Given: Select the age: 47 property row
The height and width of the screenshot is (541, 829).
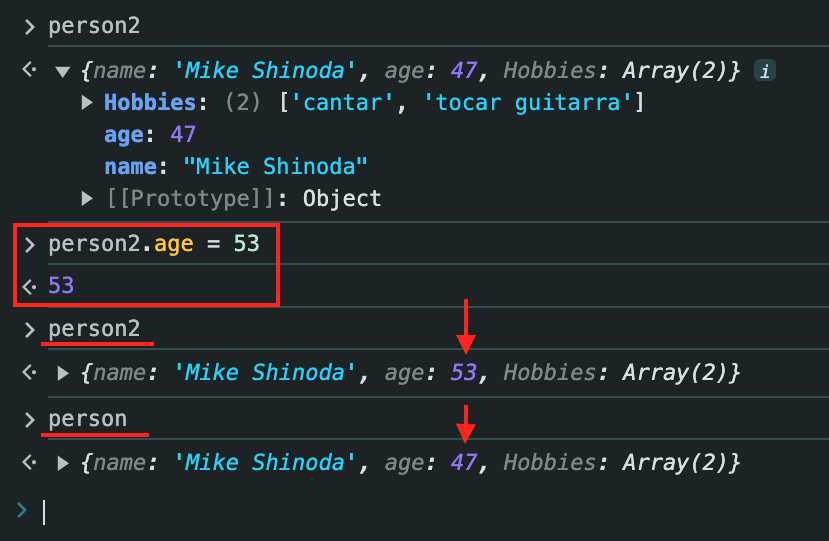Looking at the screenshot, I should tap(150, 134).
